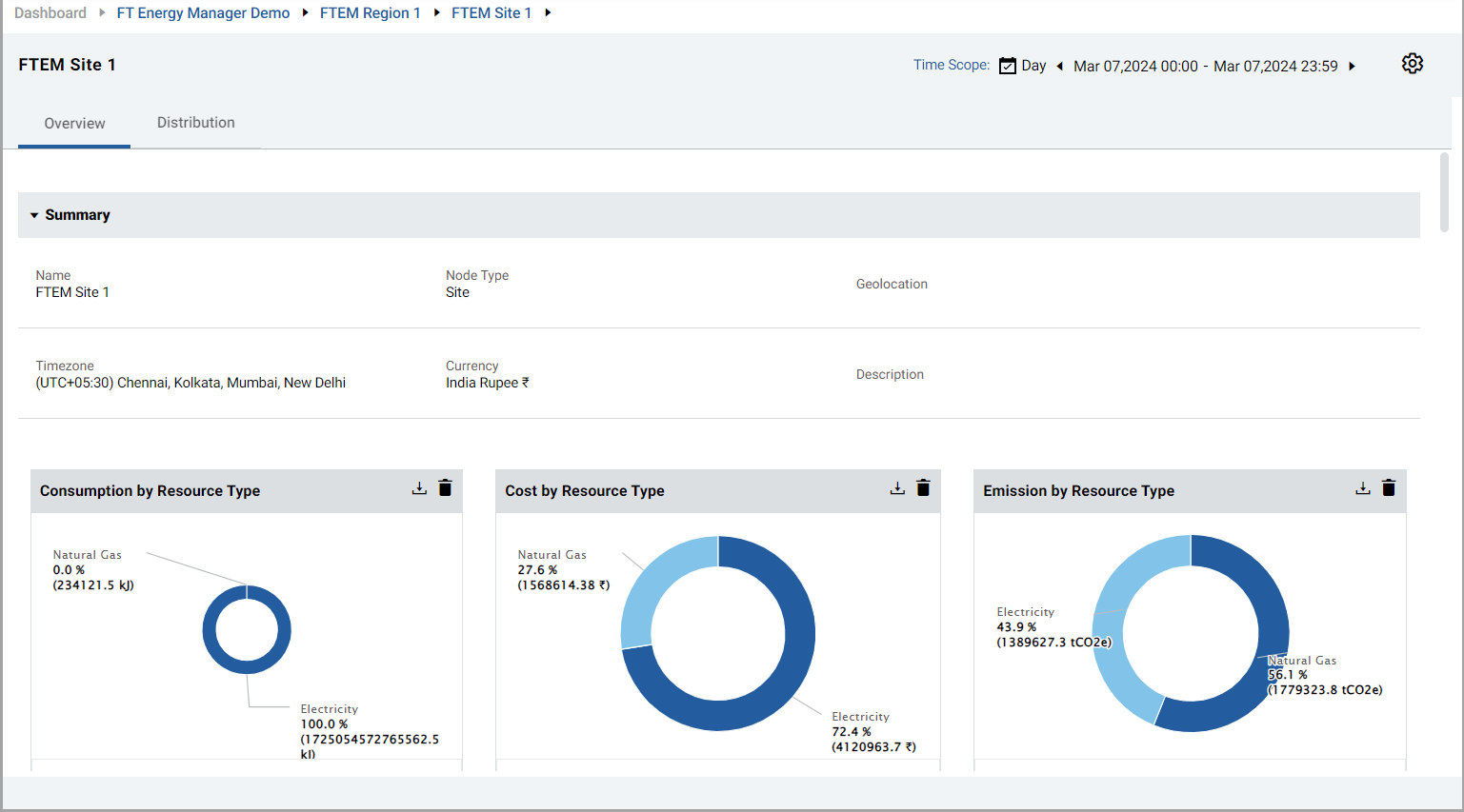Delete the Cost by Resource Type widget
Image resolution: width=1464 pixels, height=812 pixels.
(922, 486)
